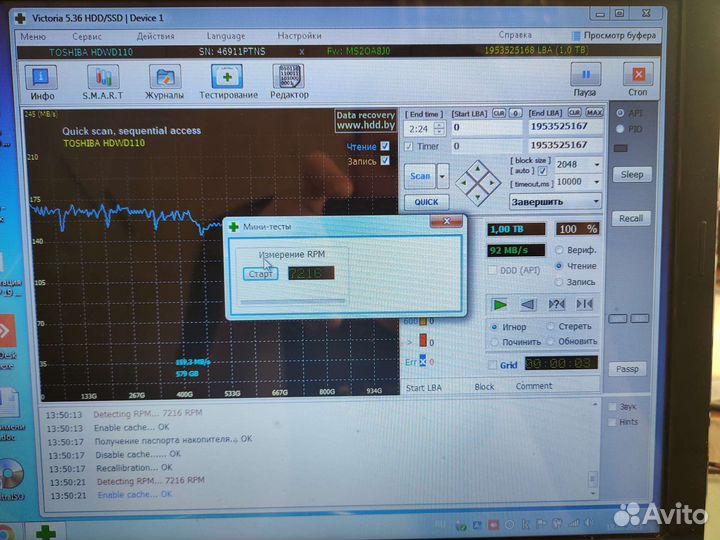Select the Починить radio option
The height and width of the screenshot is (540, 720).
point(495,342)
